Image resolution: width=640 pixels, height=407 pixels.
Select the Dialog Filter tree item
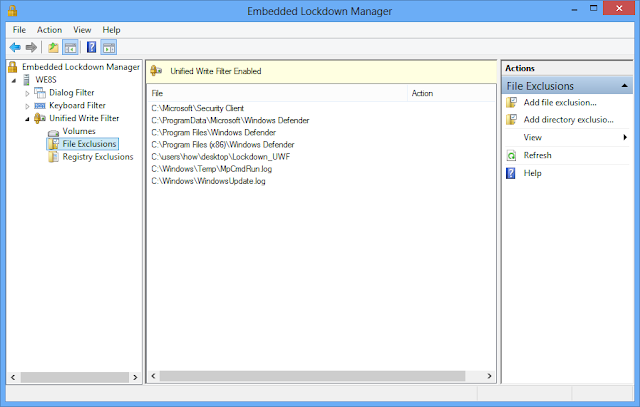pyautogui.click(x=71, y=93)
